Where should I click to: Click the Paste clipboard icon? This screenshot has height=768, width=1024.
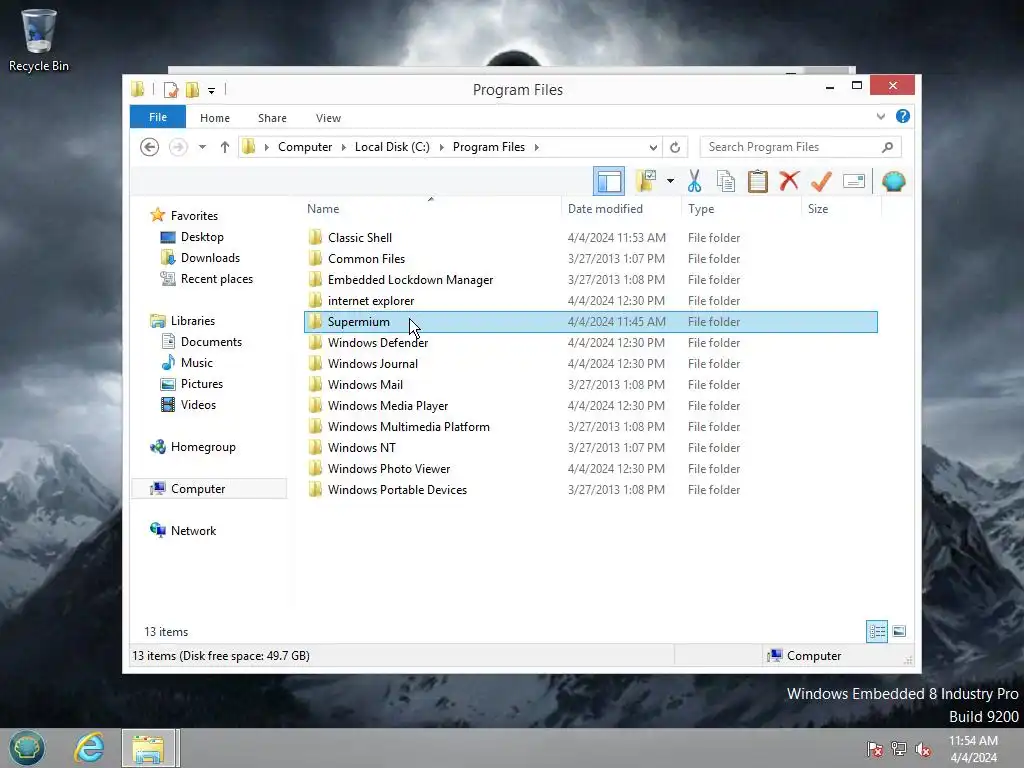click(758, 182)
